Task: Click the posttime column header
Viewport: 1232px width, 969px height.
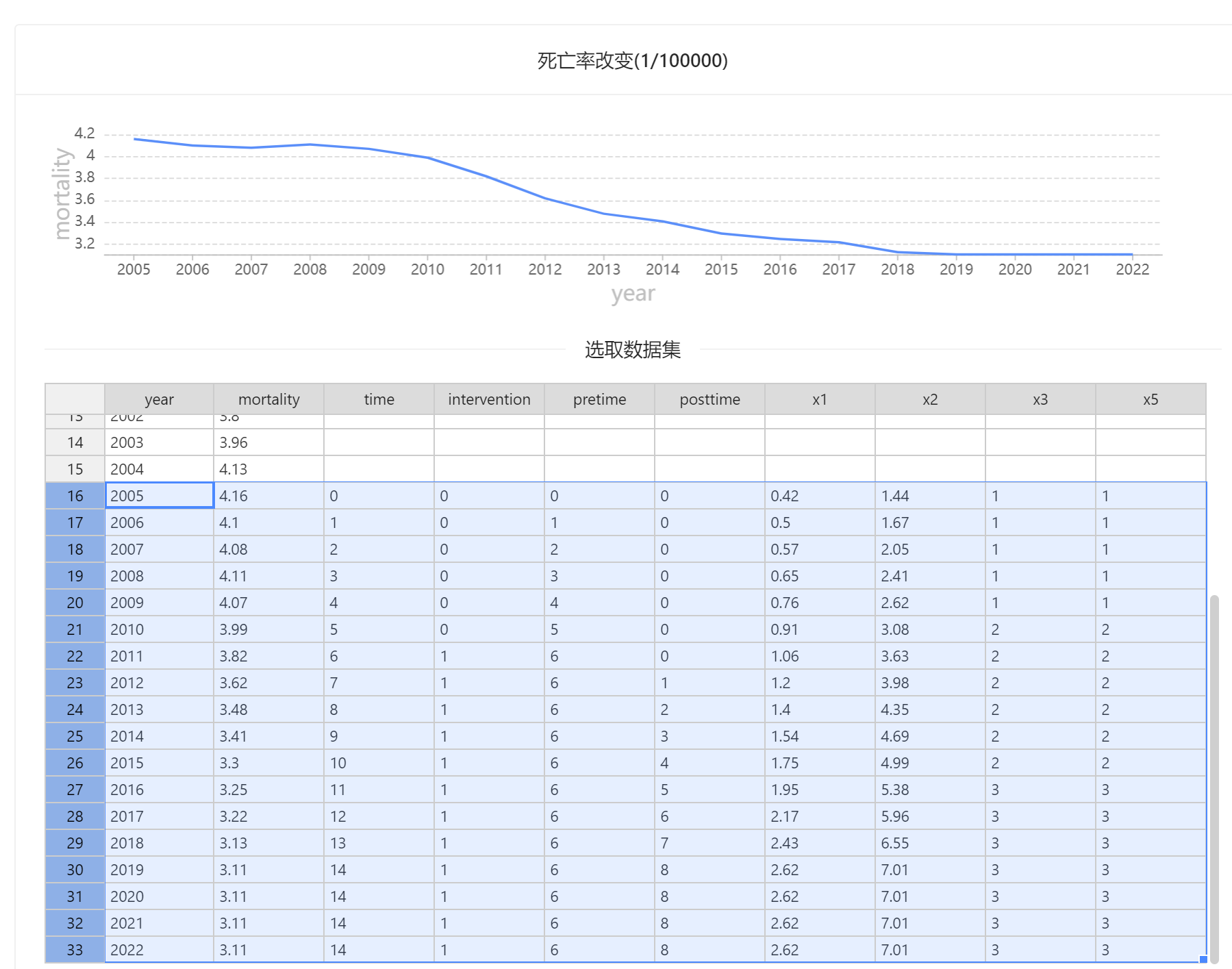Action: 709,399
